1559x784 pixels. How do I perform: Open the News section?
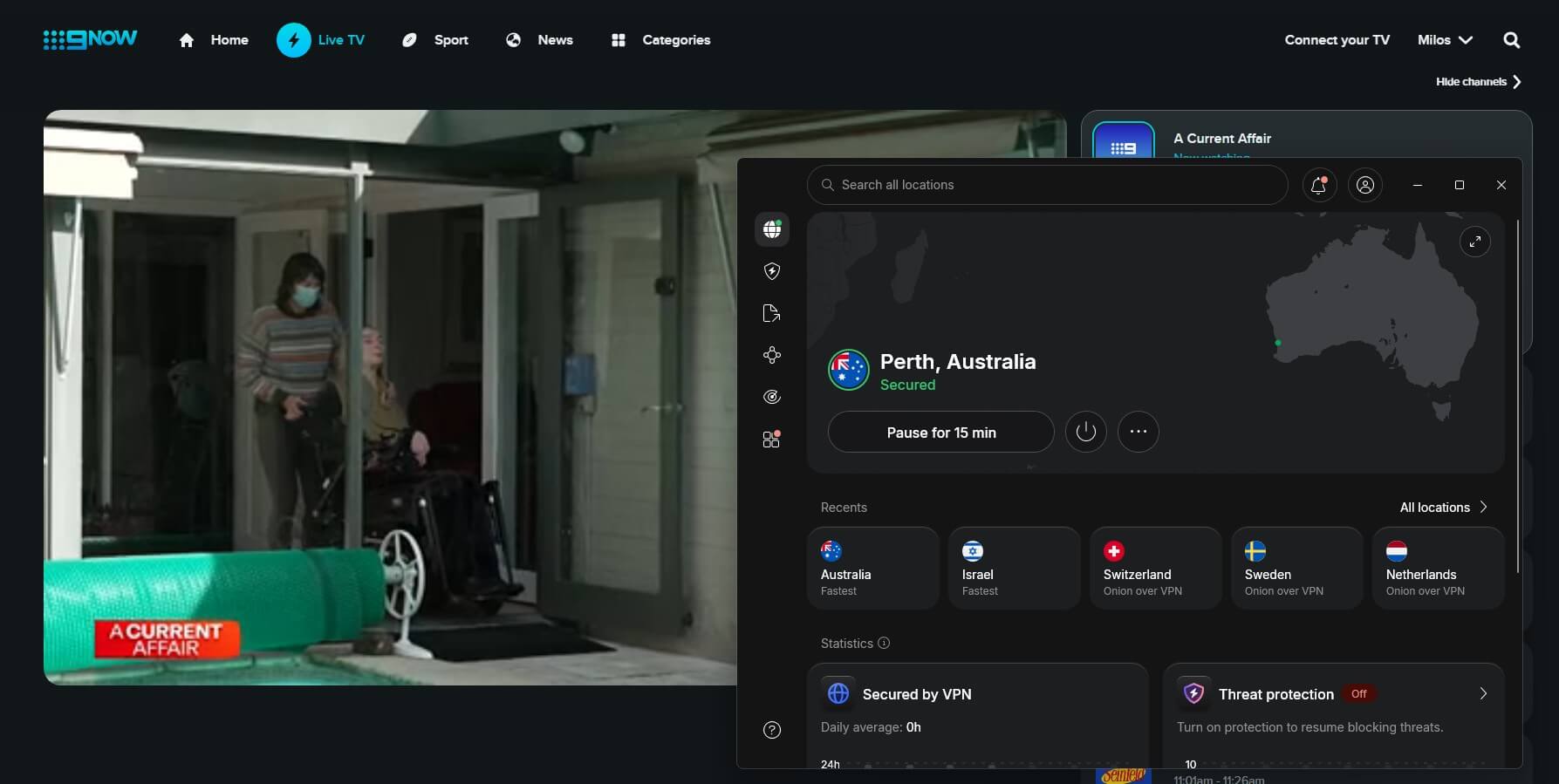[539, 40]
